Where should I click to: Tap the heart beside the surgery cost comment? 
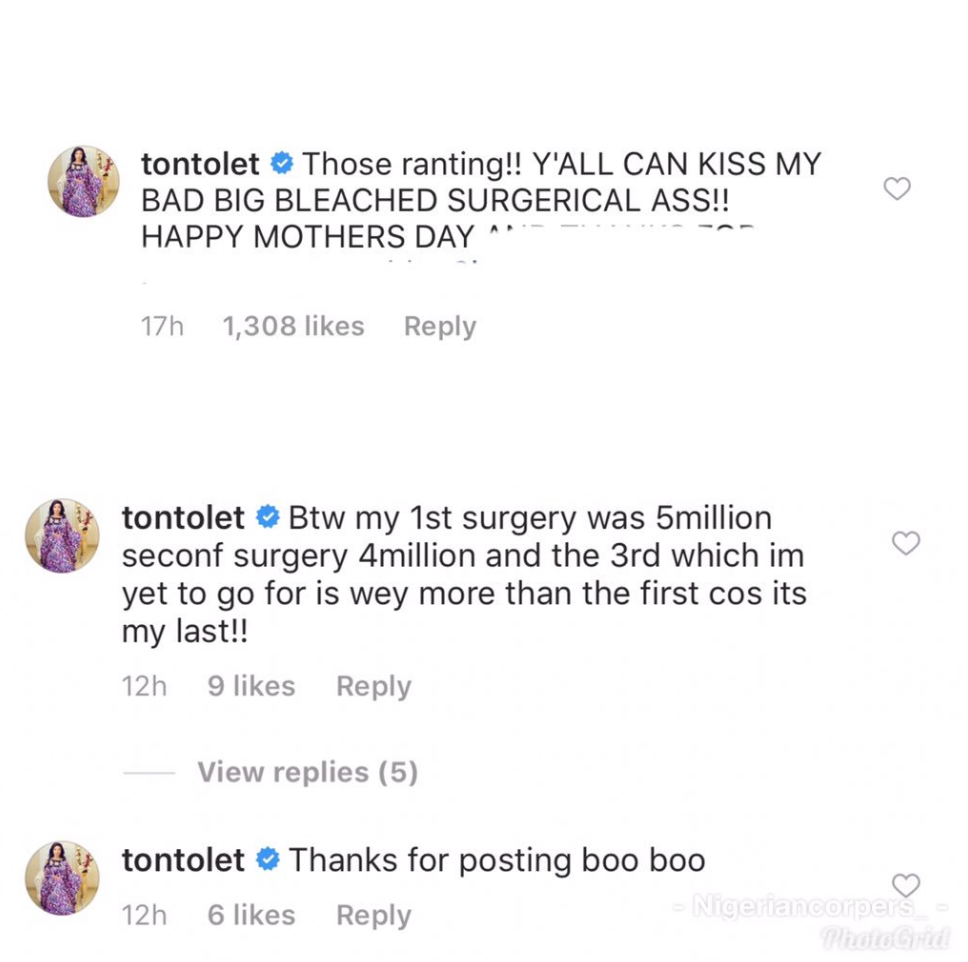[x=905, y=543]
